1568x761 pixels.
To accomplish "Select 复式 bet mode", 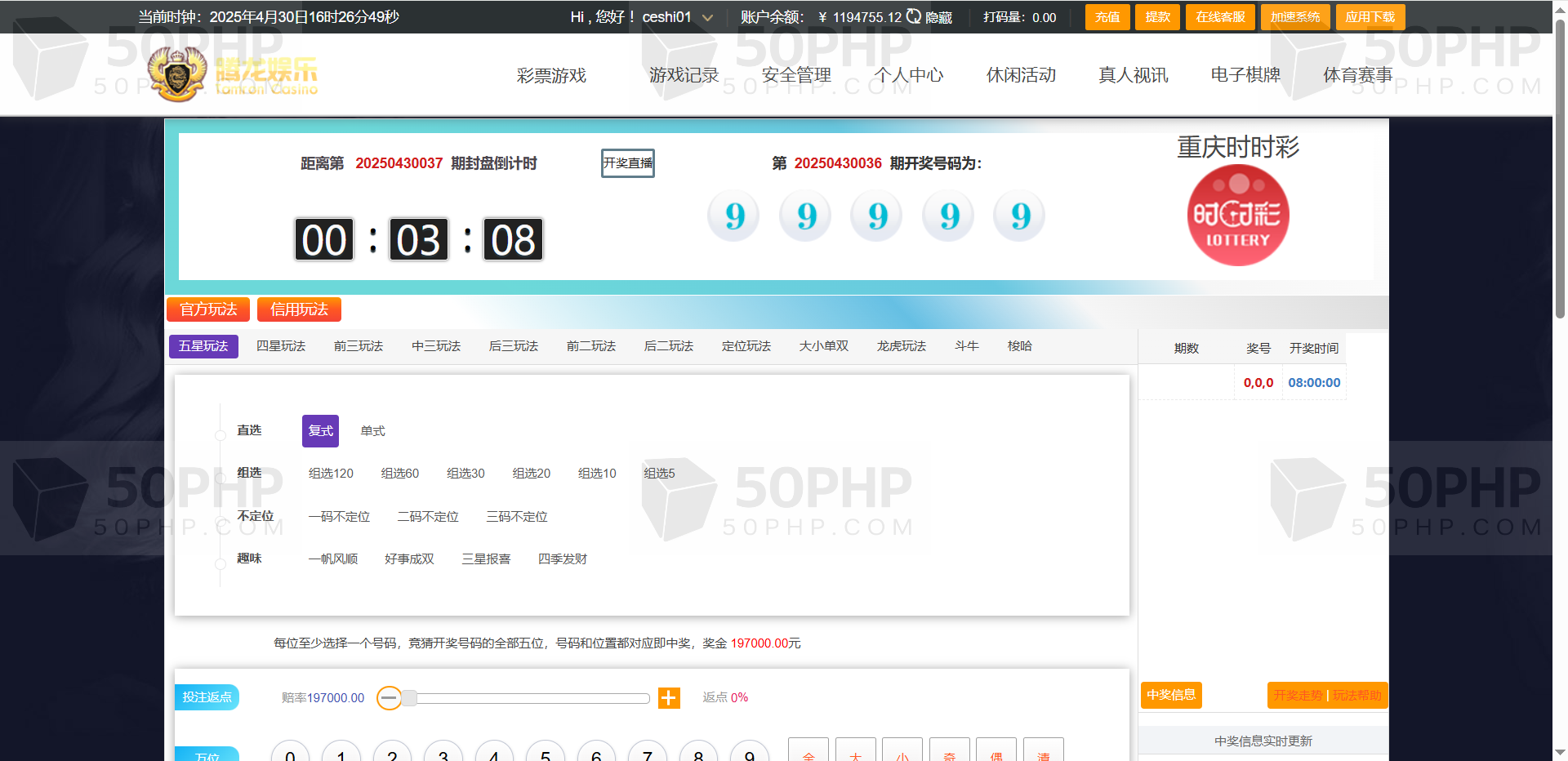I will [x=320, y=431].
